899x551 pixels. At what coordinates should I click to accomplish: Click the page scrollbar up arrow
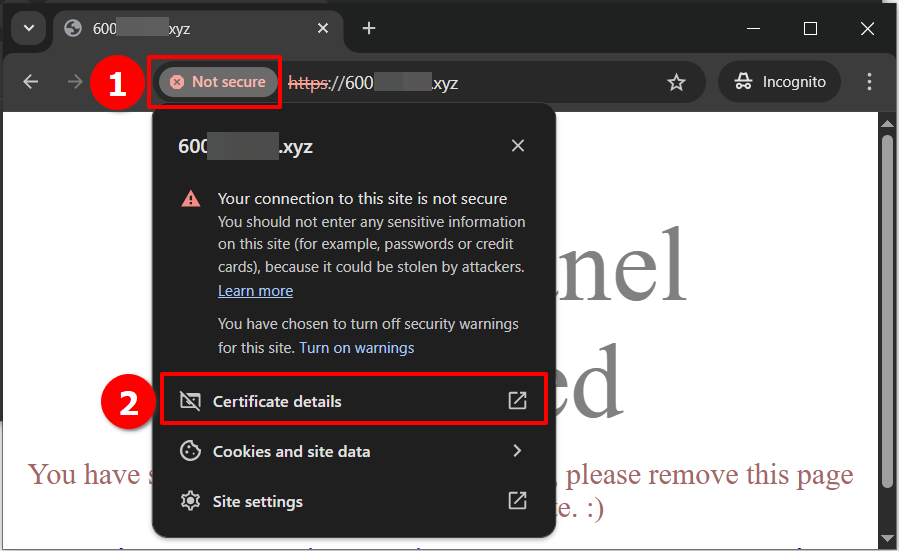pos(887,123)
